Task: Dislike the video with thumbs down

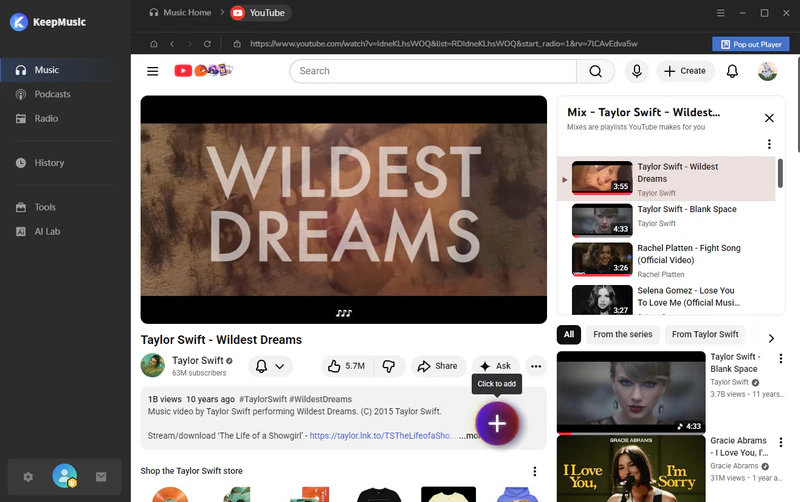Action: click(x=389, y=366)
